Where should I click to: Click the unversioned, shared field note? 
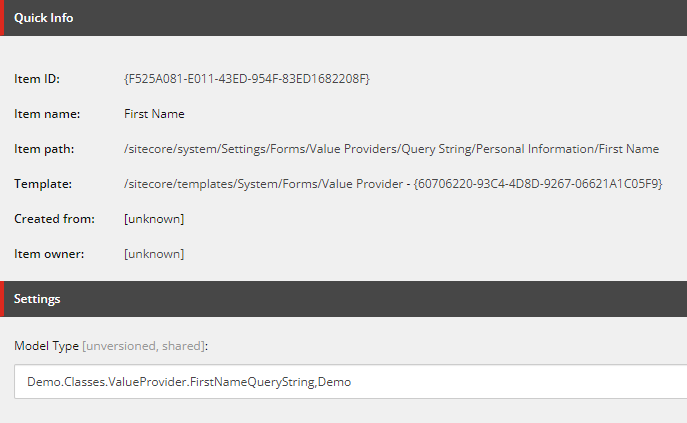(144, 345)
